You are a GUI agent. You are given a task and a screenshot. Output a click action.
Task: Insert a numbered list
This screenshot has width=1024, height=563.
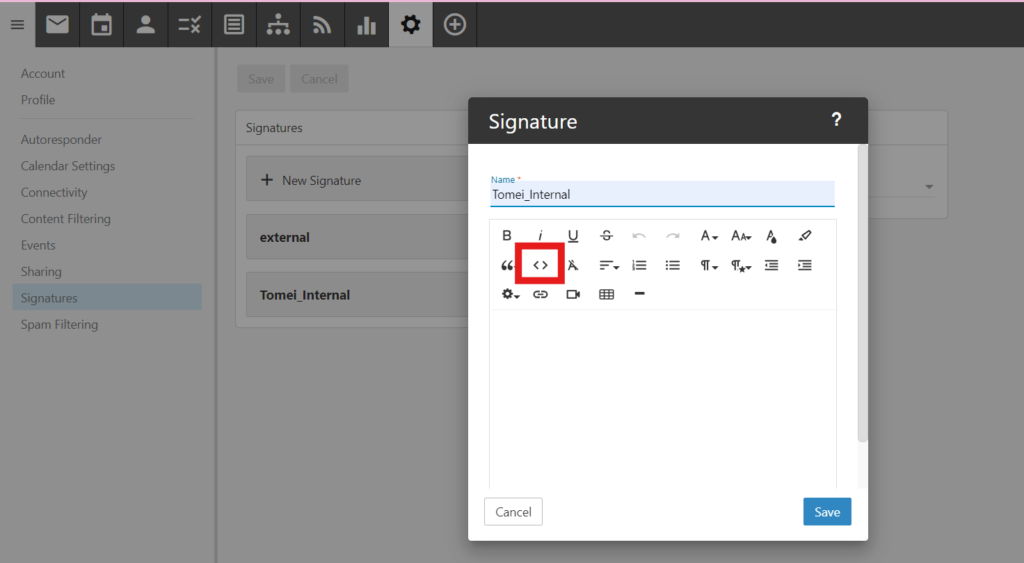click(640, 265)
